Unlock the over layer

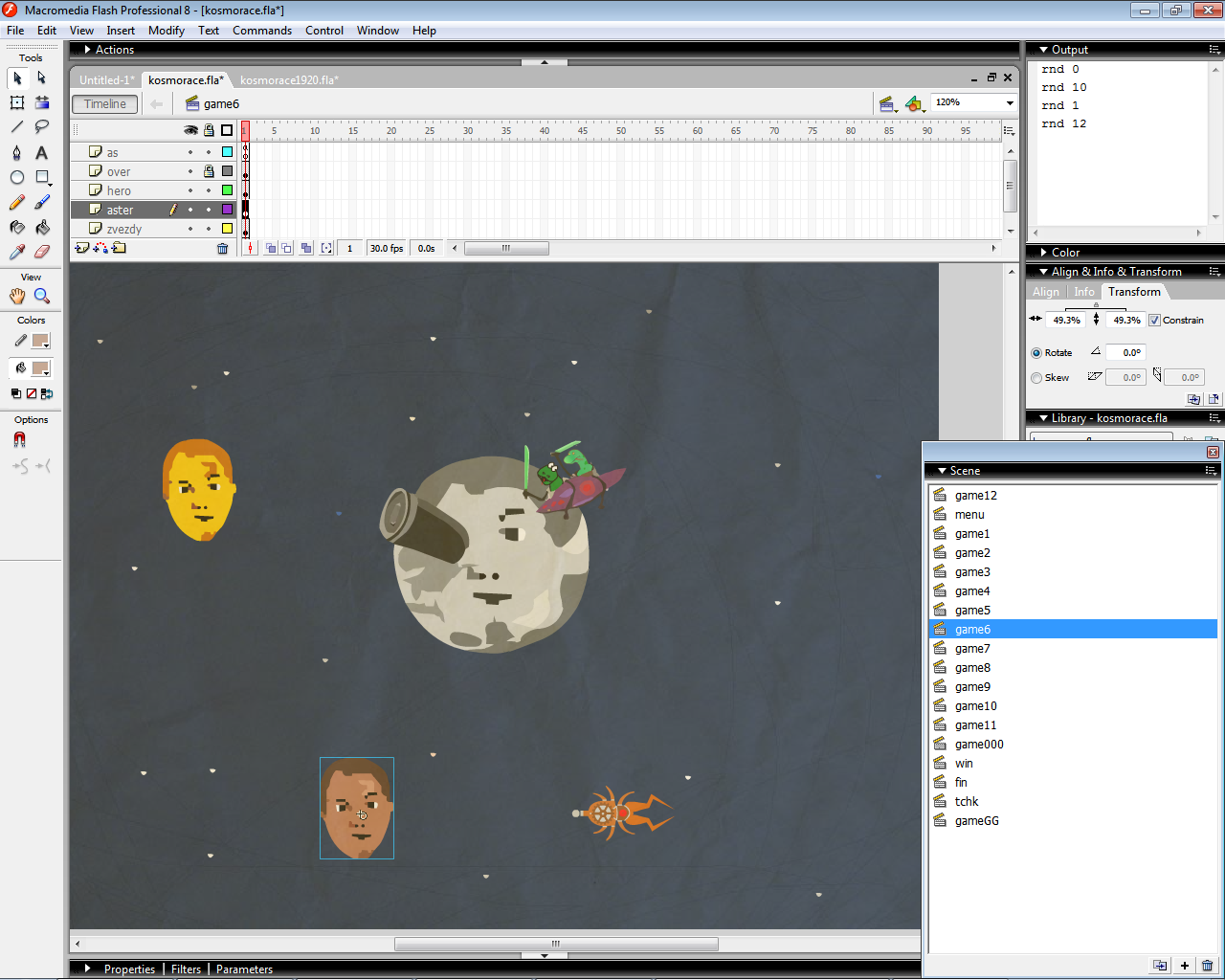(209, 171)
